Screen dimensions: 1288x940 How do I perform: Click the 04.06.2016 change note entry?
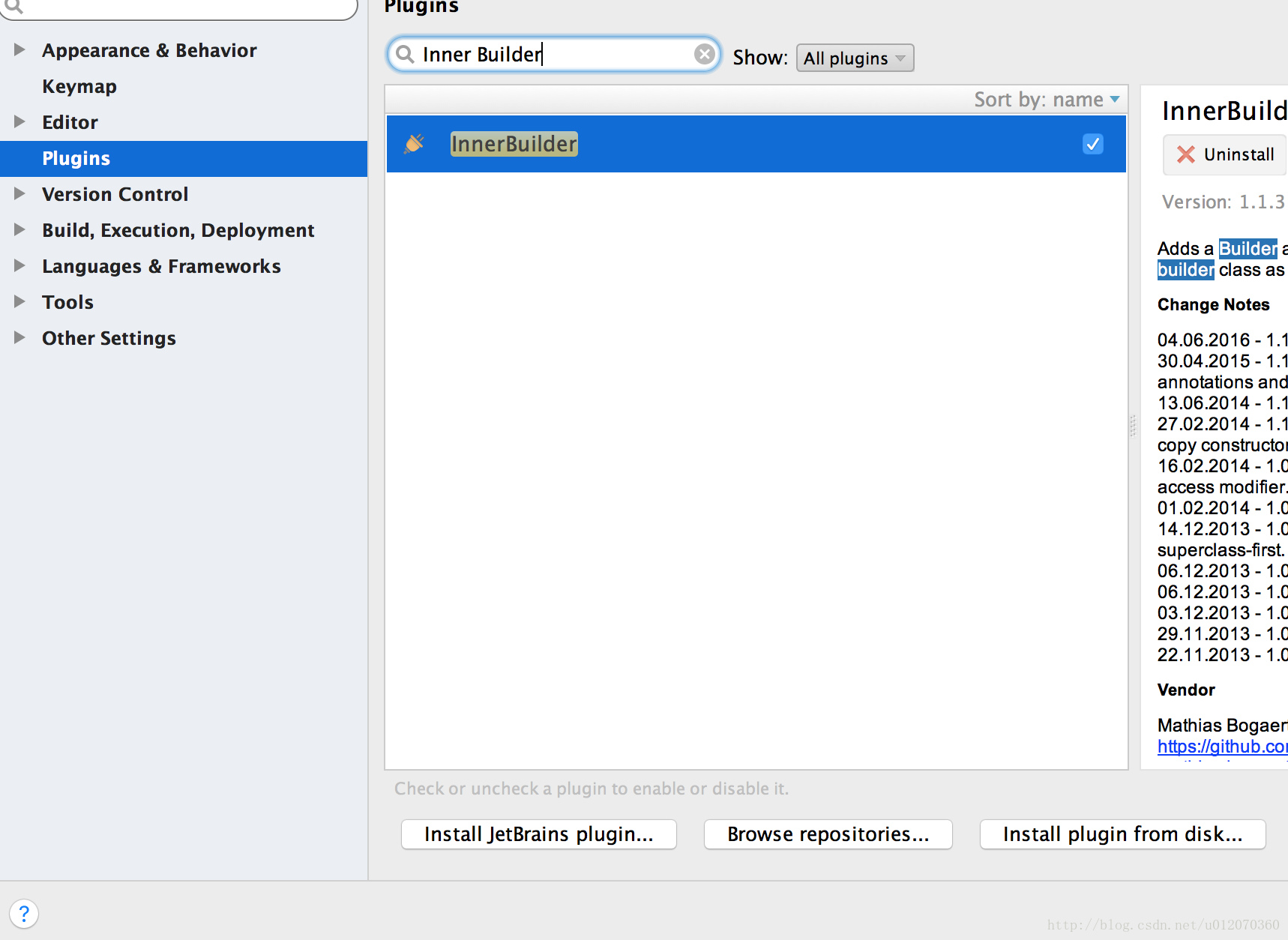coord(1222,340)
